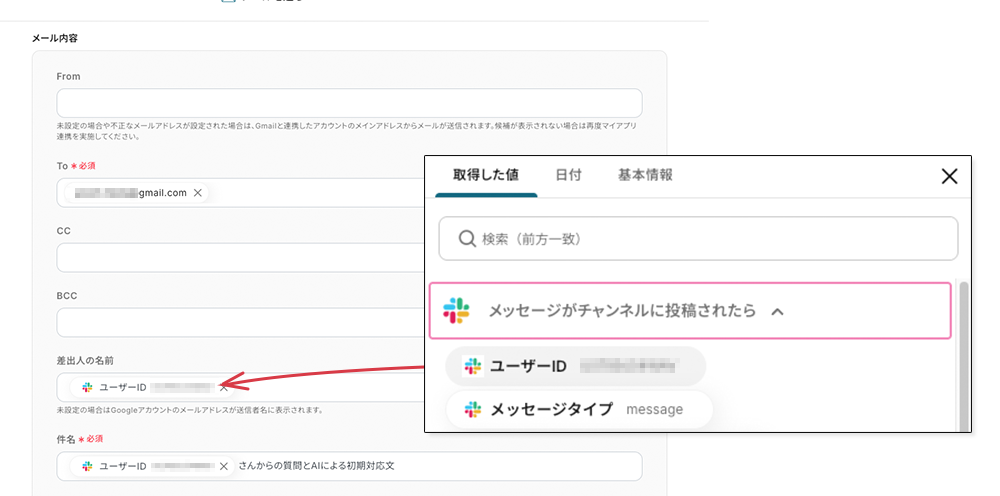The height and width of the screenshot is (496, 1000).
Task: Collapse メッセージがチャンネルに投稿されたら section
Action: tap(777, 312)
